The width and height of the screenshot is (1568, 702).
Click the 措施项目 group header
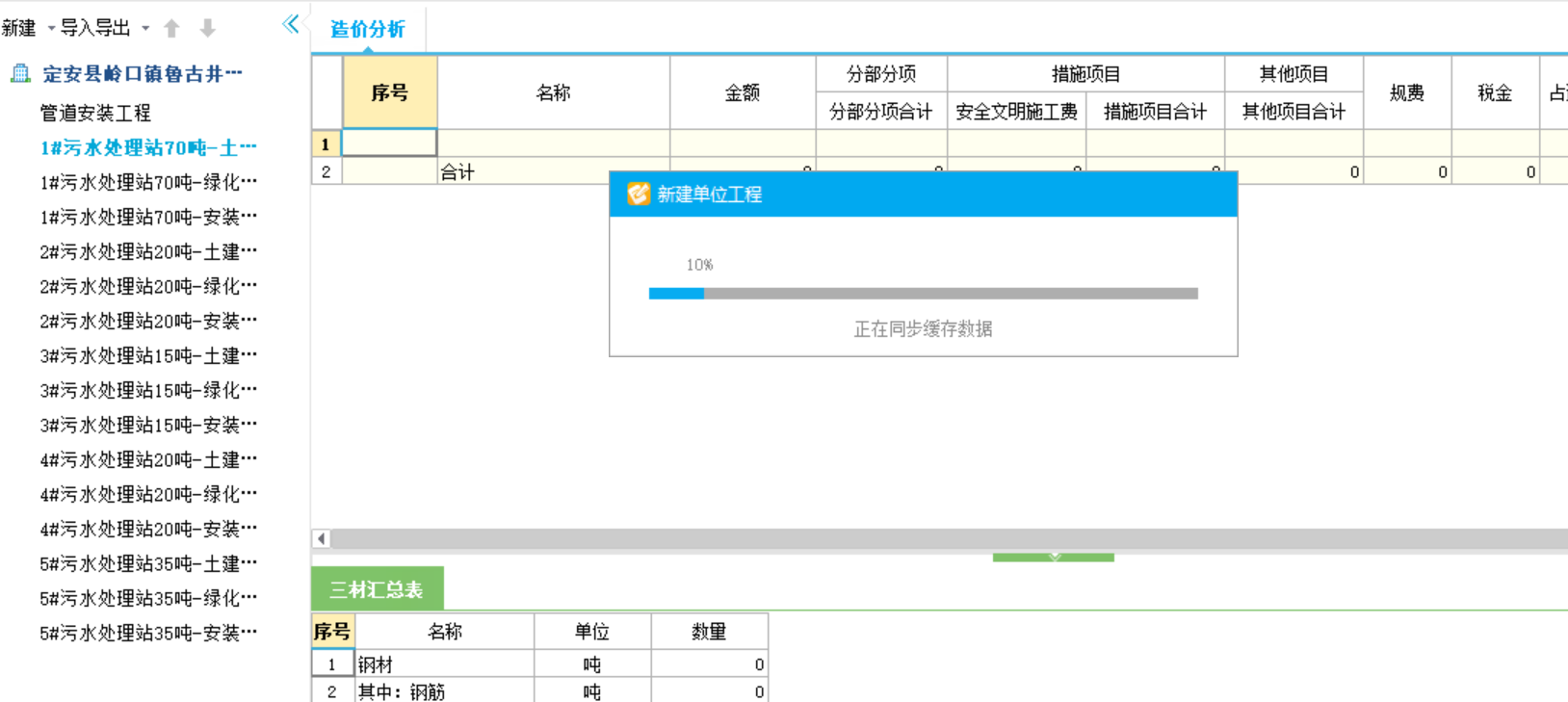click(1086, 74)
